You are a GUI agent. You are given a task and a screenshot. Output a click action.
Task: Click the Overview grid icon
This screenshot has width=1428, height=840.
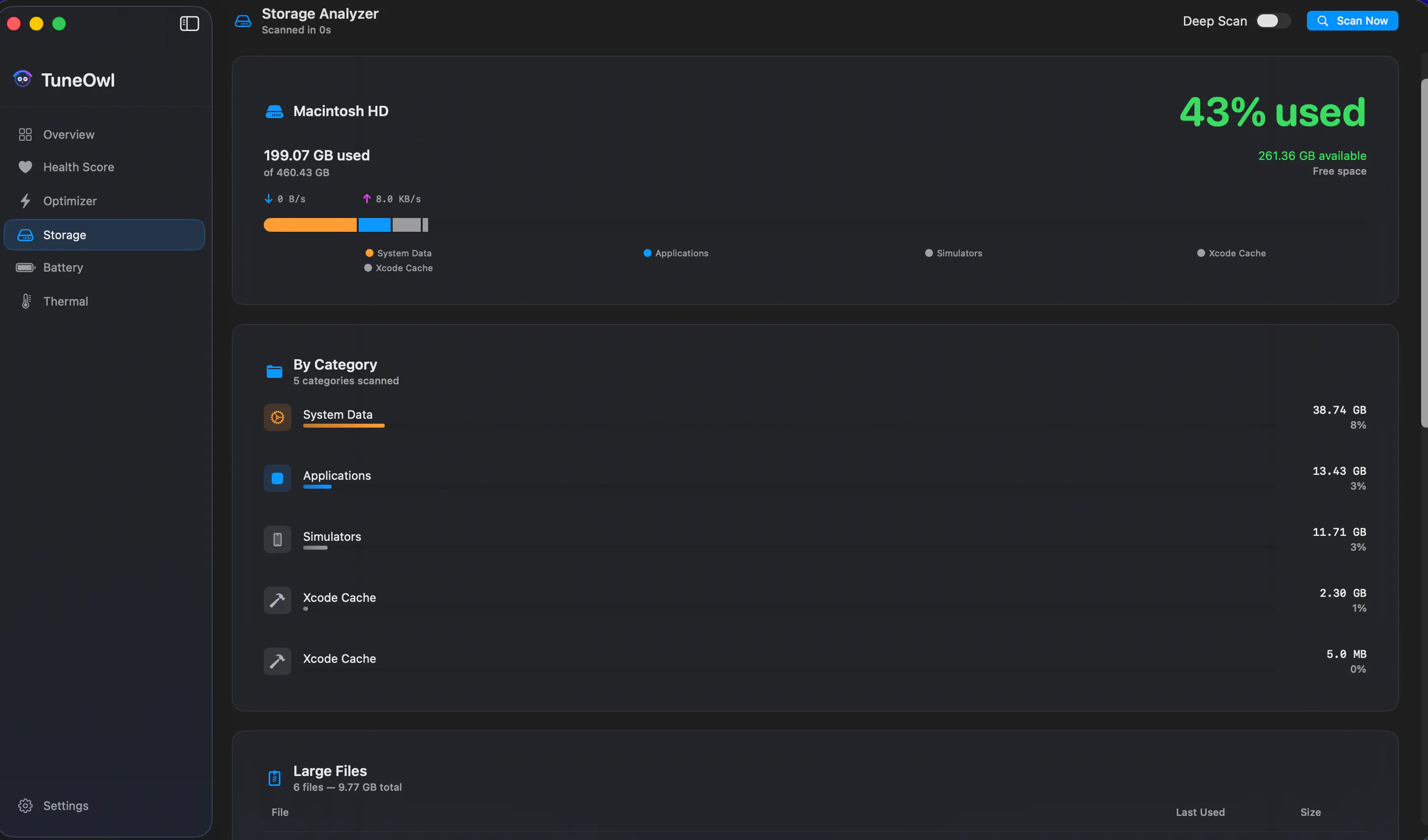(x=25, y=134)
